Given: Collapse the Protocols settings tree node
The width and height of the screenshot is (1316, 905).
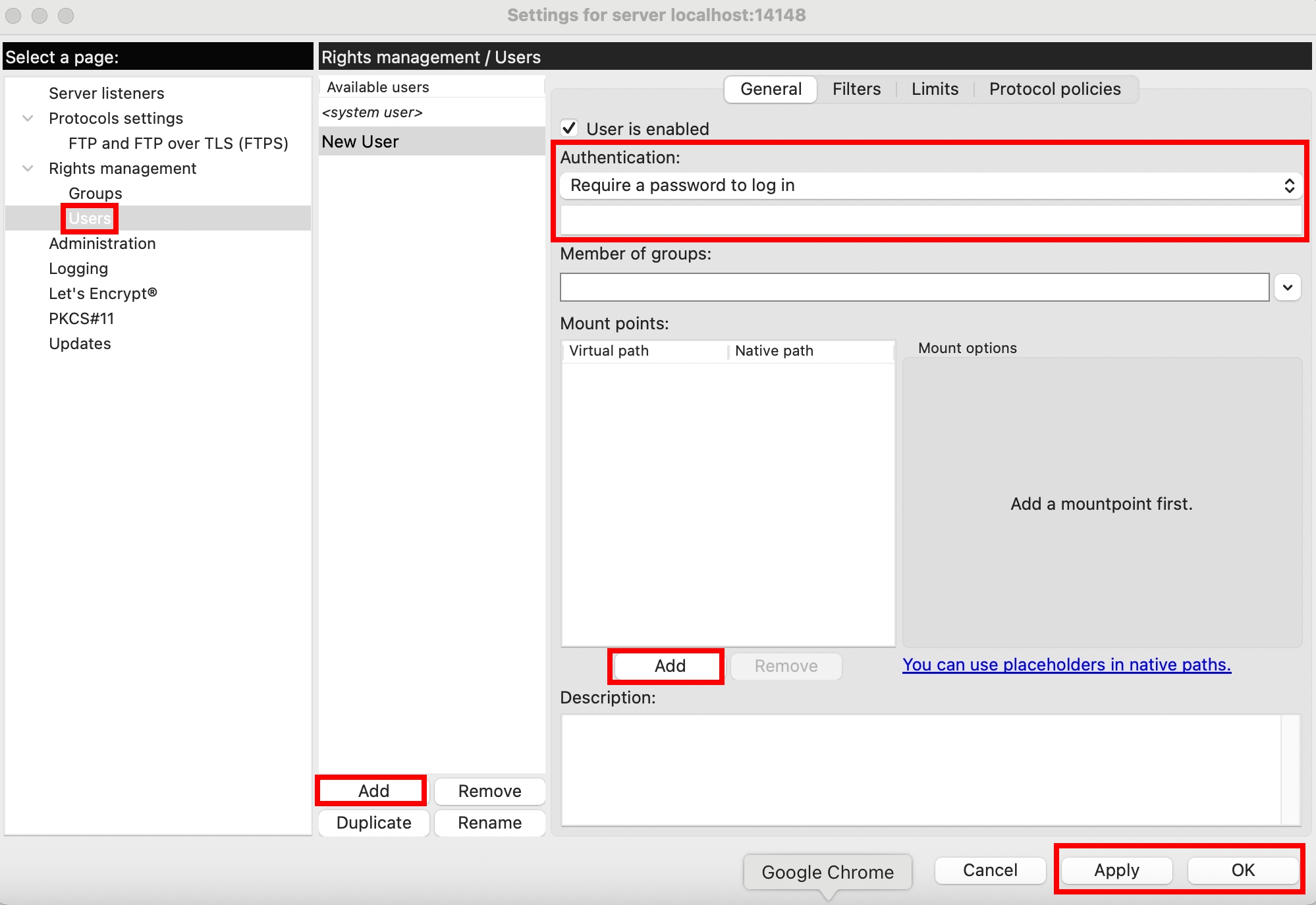Looking at the screenshot, I should tap(28, 119).
